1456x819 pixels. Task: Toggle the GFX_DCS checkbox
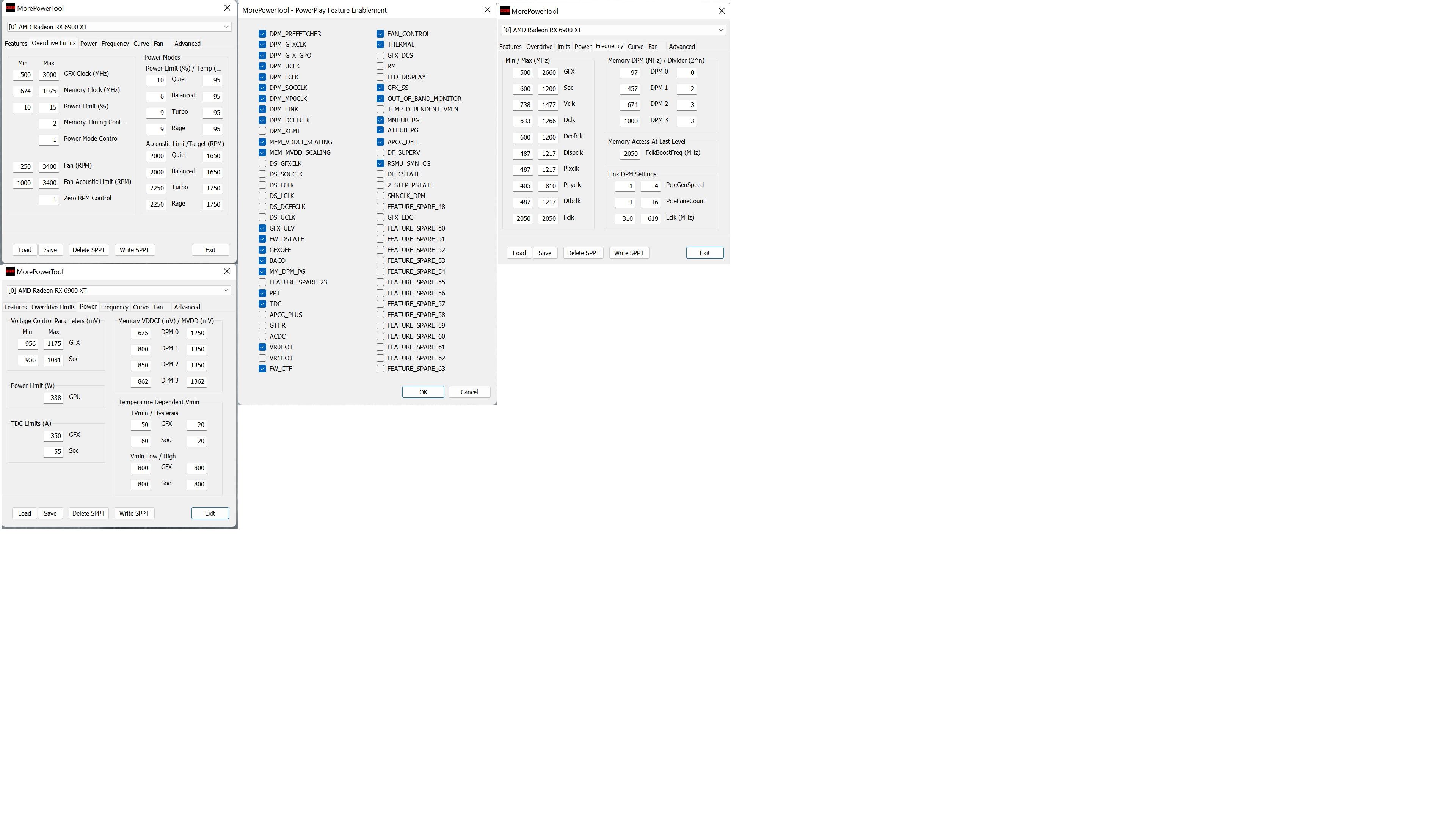coord(380,55)
